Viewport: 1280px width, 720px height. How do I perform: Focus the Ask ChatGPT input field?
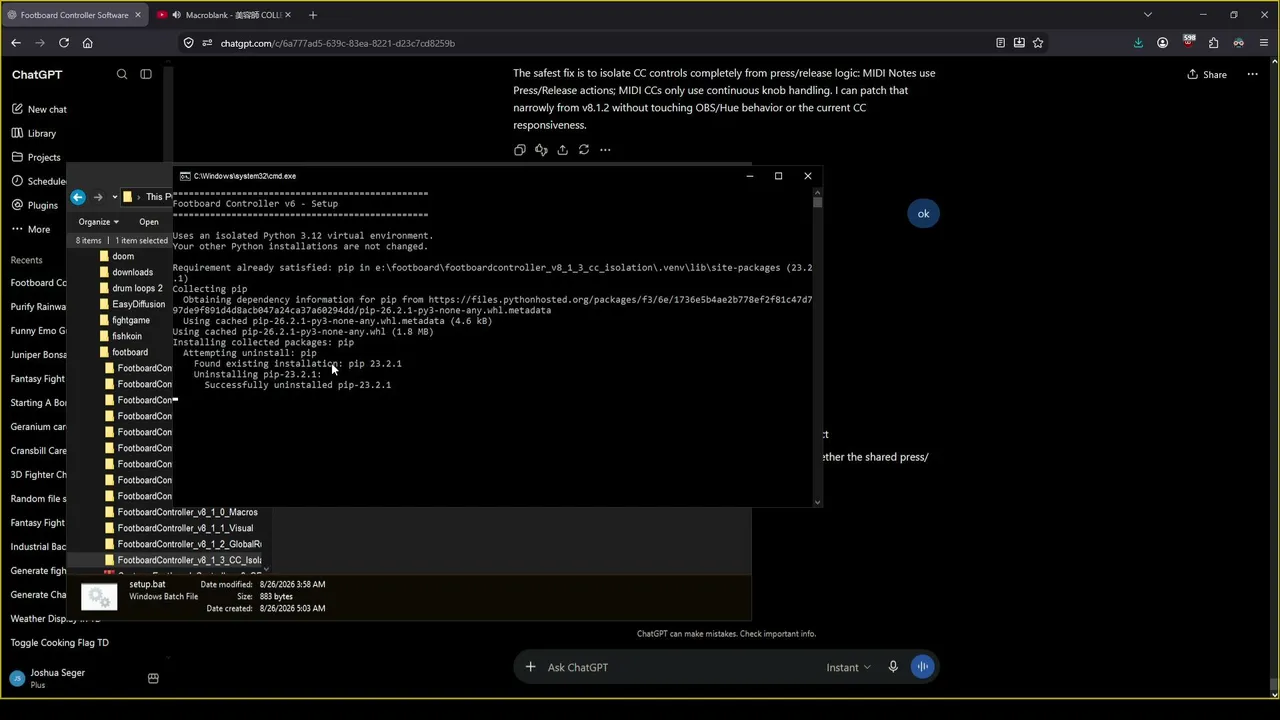tap(680, 667)
